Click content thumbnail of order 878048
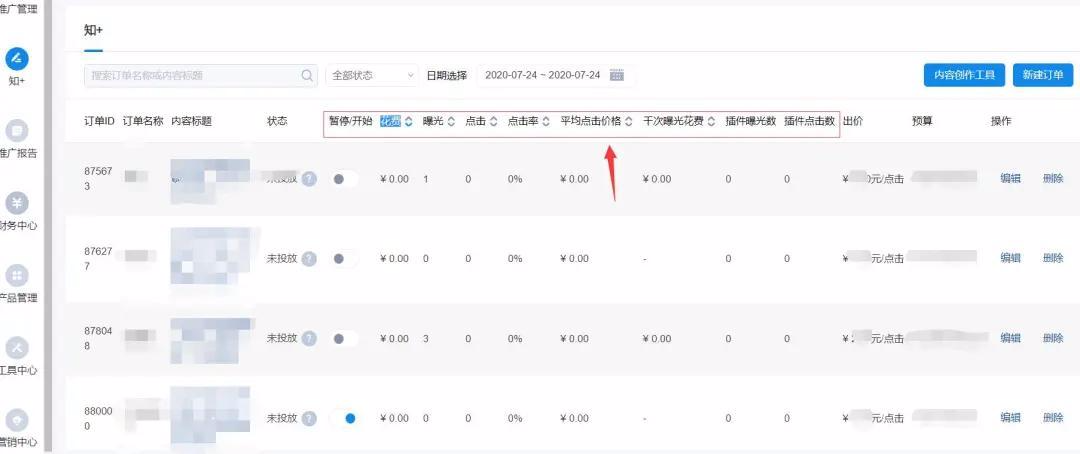 coord(212,340)
